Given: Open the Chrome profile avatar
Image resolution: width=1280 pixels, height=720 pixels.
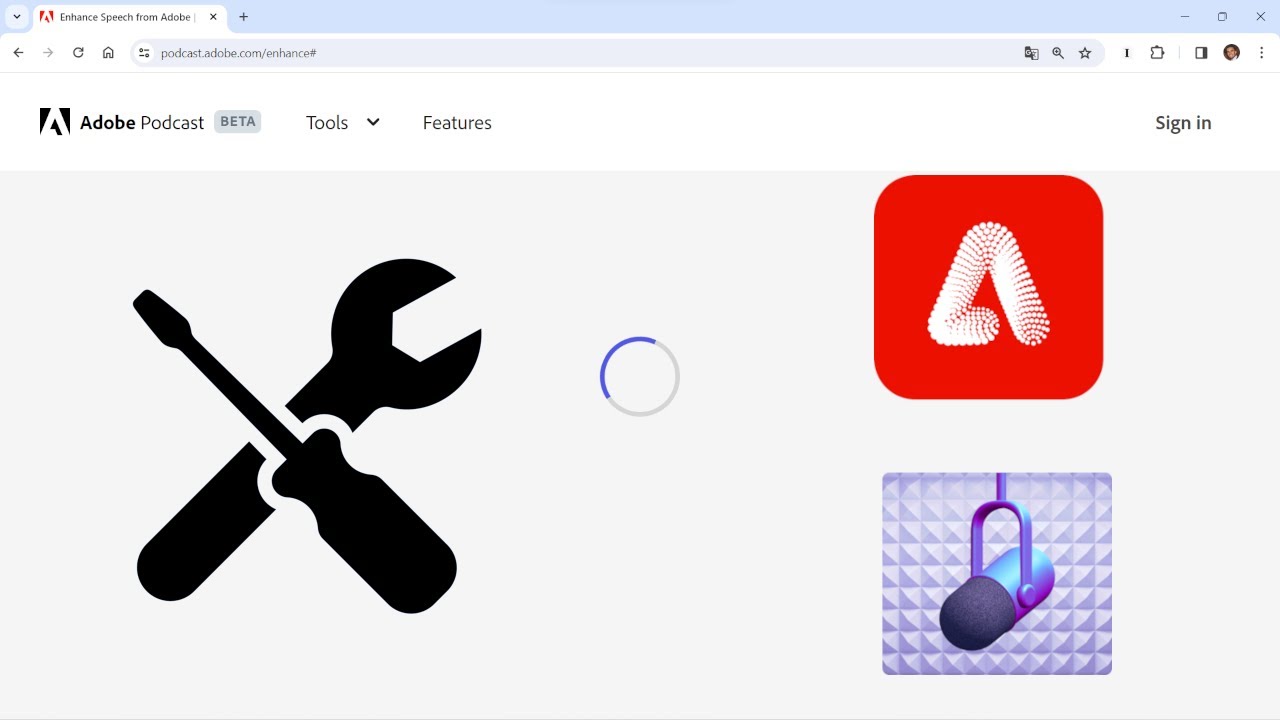Looking at the screenshot, I should click(1231, 53).
